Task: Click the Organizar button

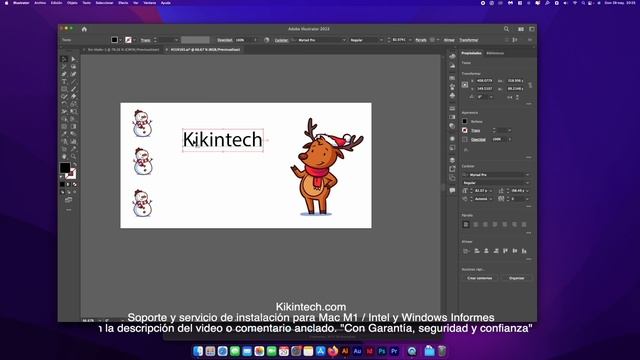Action: tap(516, 278)
